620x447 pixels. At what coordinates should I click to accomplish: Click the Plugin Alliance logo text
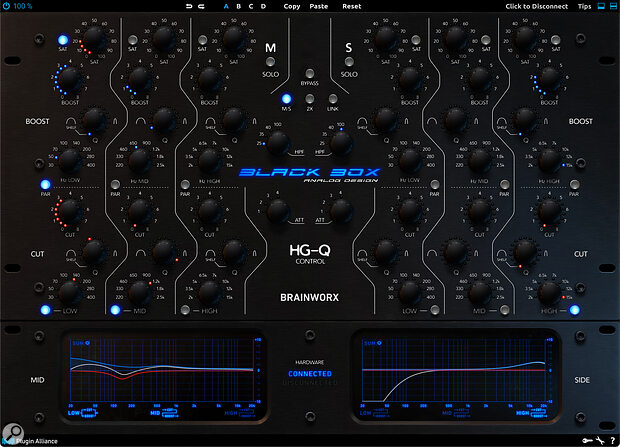click(x=36, y=441)
